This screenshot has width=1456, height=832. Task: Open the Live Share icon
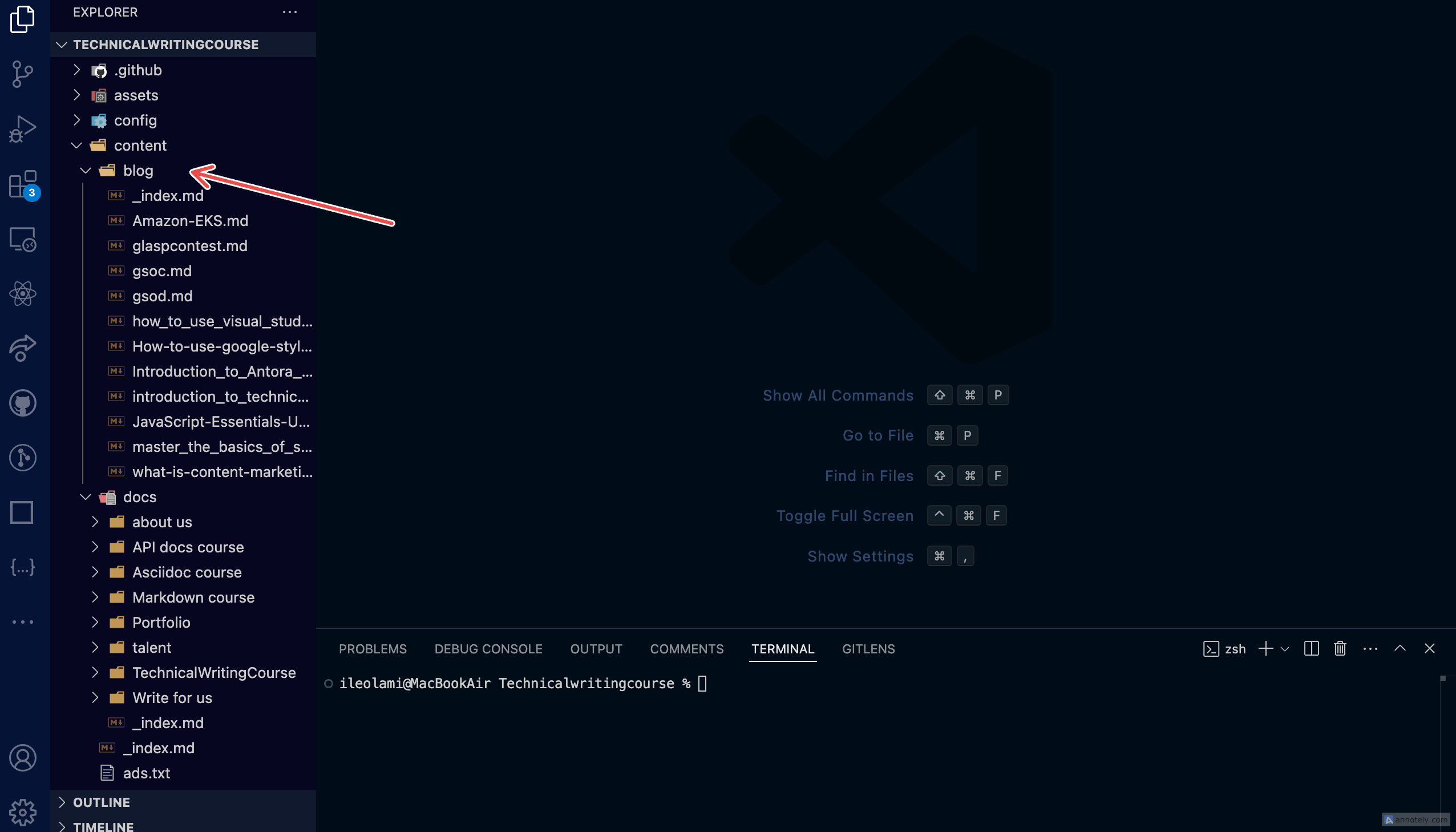(22, 348)
